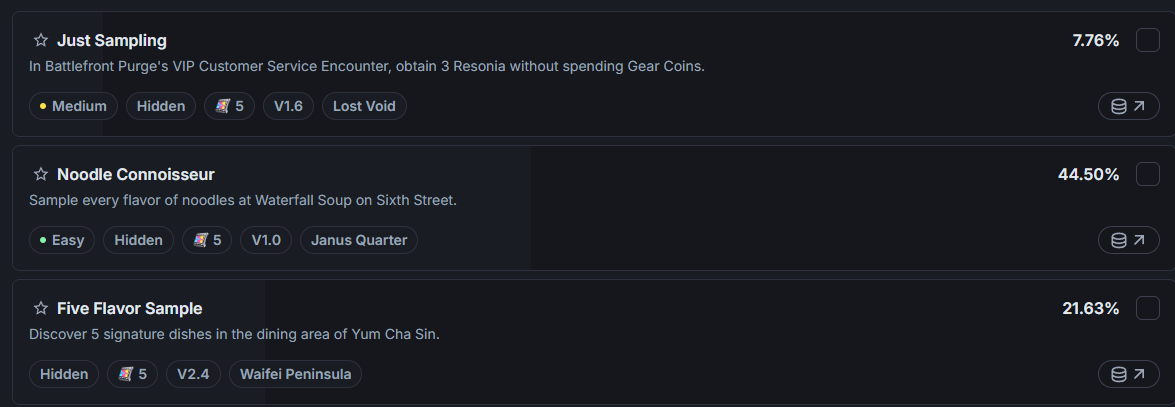Image resolution: width=1175 pixels, height=407 pixels.
Task: Click polychrome reward icon on Noodle Connoisseur
Action: click(x=200, y=240)
